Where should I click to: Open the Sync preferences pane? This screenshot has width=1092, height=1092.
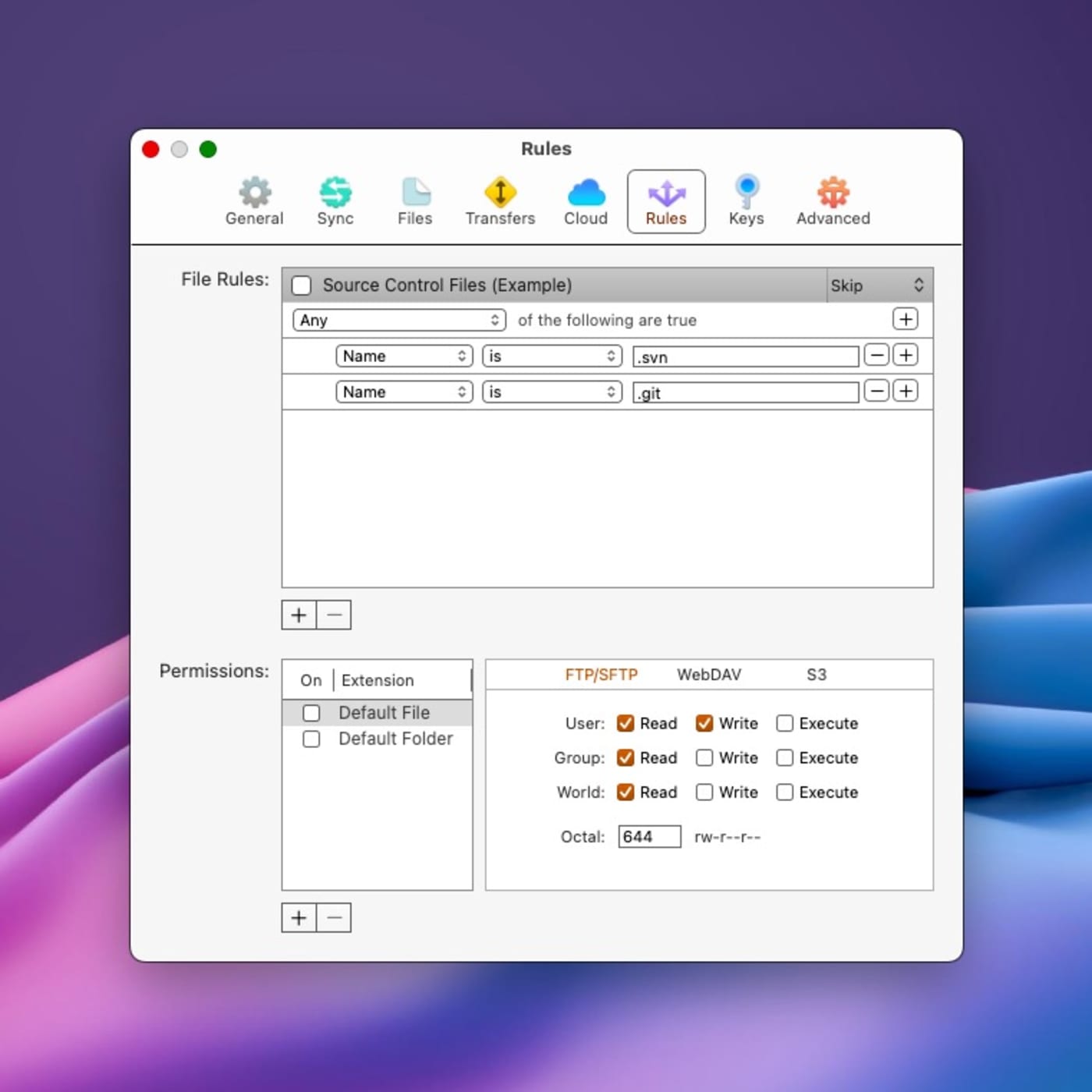point(335,201)
